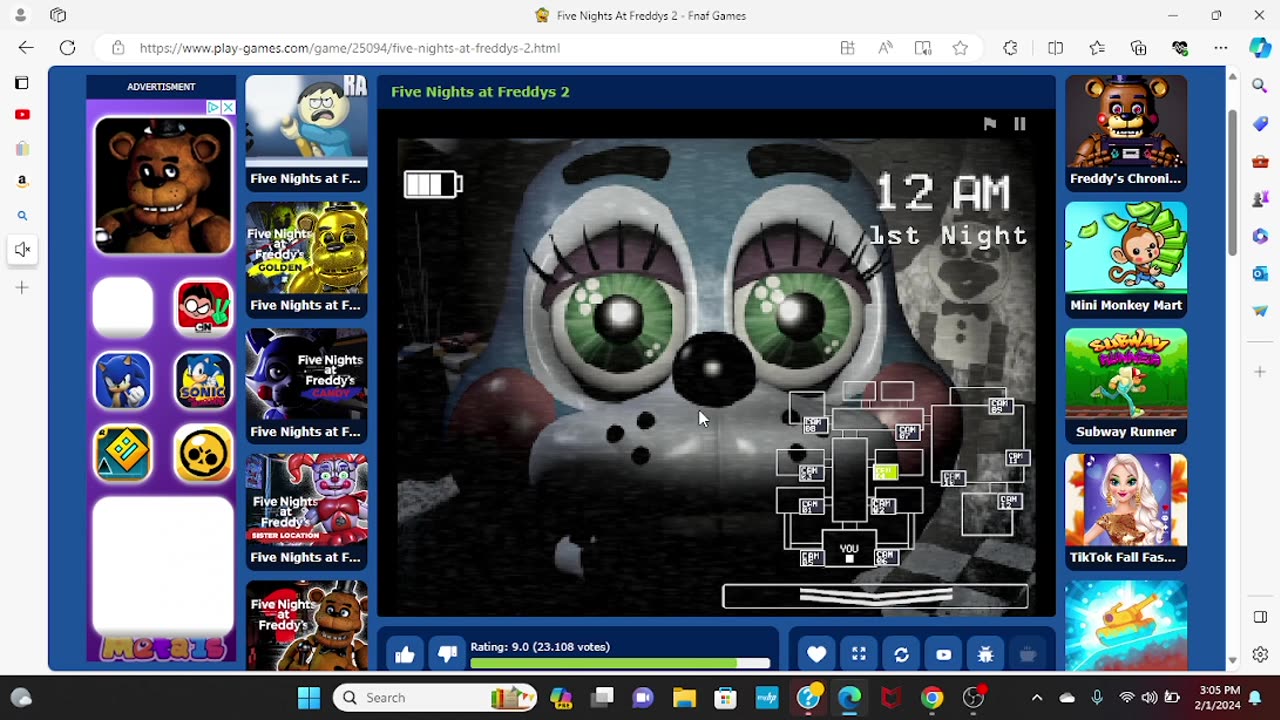Click the green rating progress bar
1280x720 pixels.
tap(620, 663)
